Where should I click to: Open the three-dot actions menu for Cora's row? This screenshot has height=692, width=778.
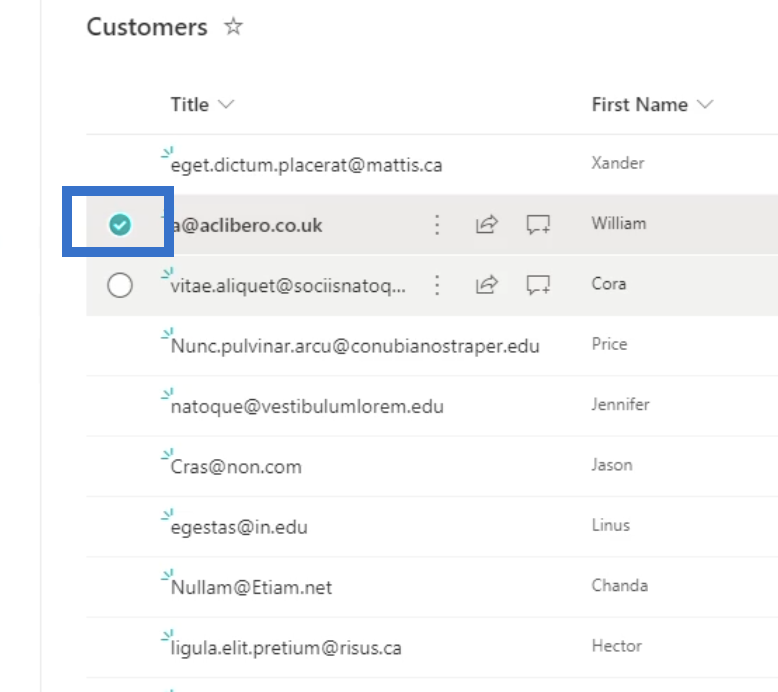pos(436,286)
